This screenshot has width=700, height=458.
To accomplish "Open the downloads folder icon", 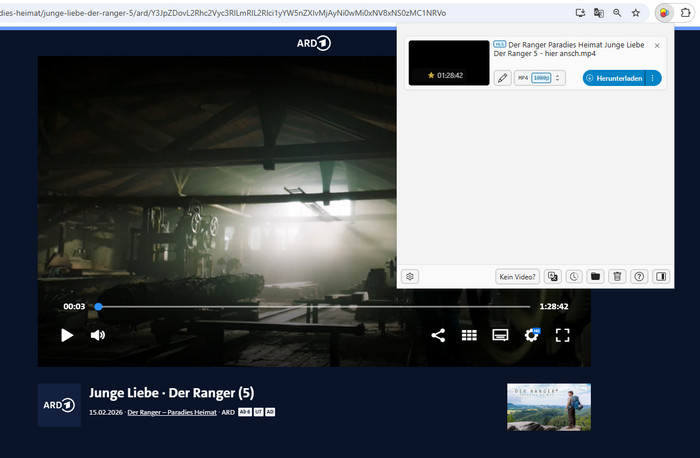I will (596, 277).
